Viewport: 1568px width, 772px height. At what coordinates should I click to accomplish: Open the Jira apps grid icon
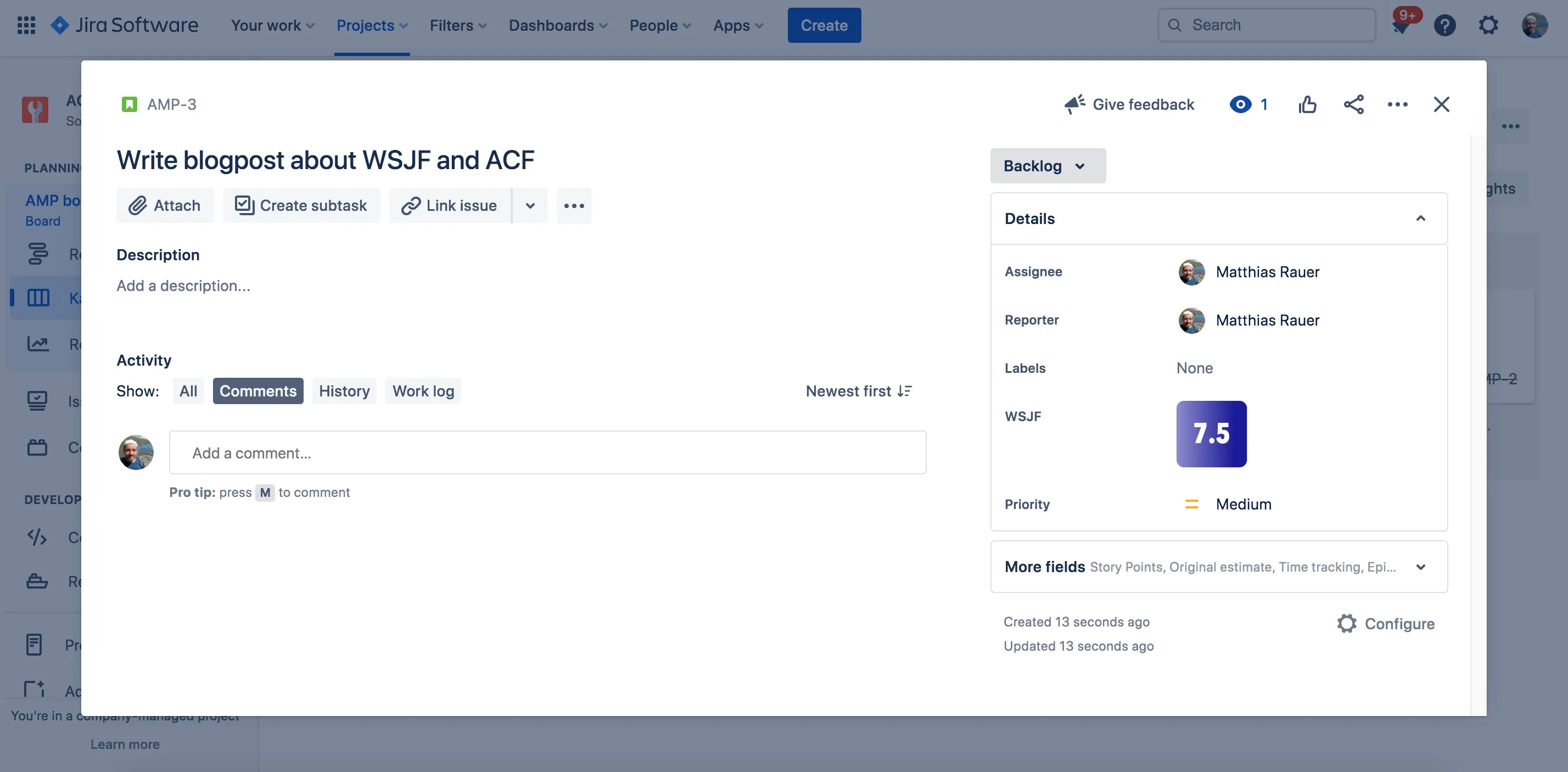[x=26, y=25]
